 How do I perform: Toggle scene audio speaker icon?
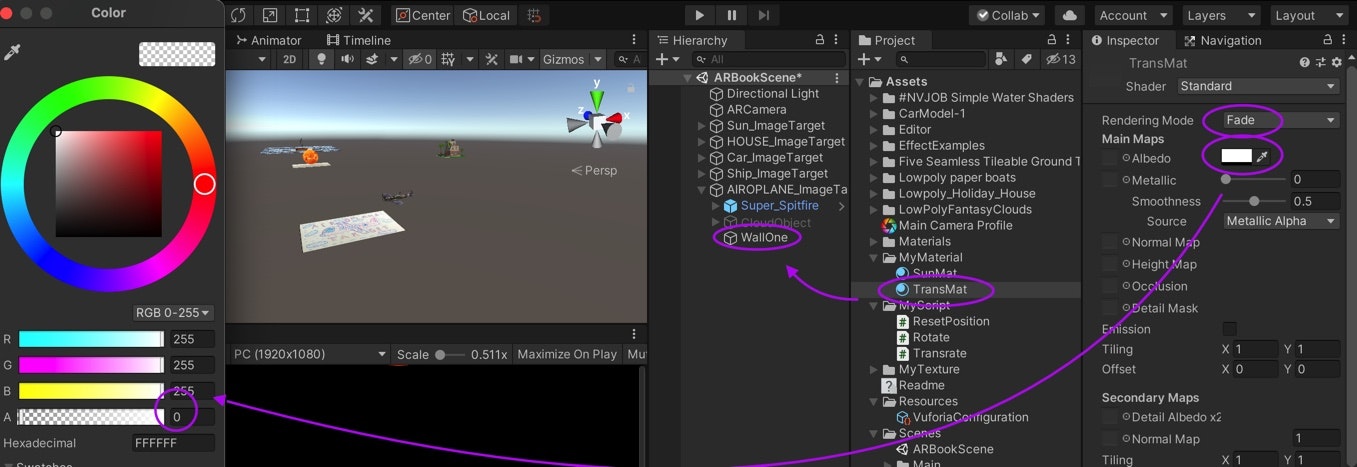coord(347,59)
